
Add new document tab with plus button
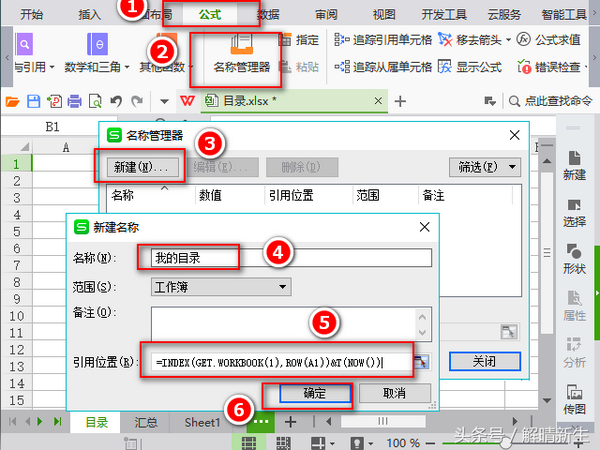[x=400, y=101]
